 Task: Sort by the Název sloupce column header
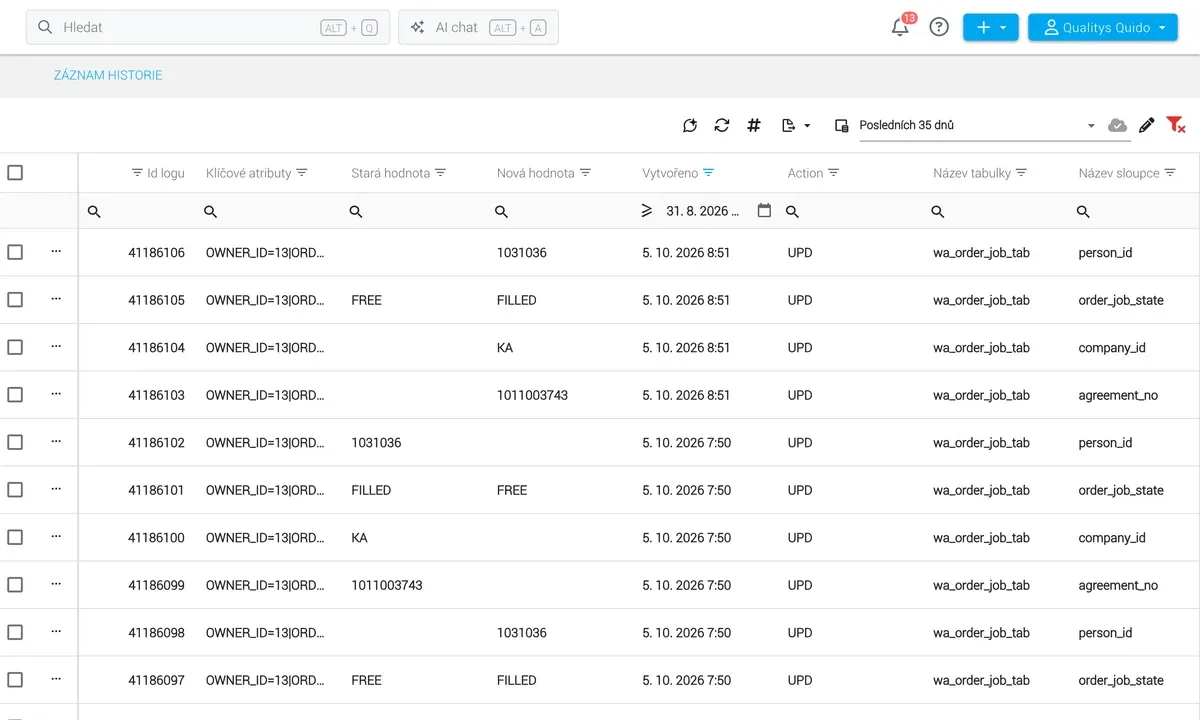coord(1119,173)
